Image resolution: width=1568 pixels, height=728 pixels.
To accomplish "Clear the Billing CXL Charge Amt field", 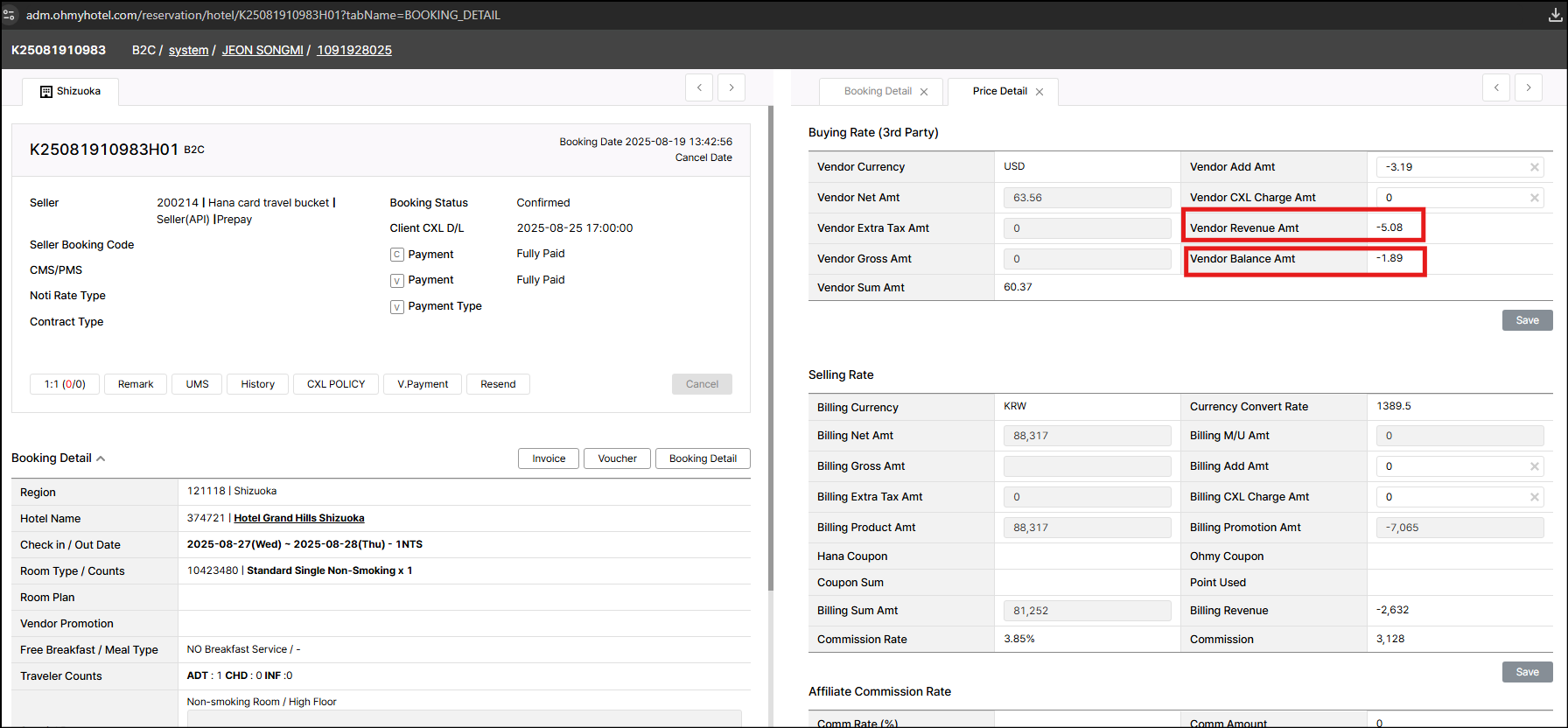I will point(1534,497).
